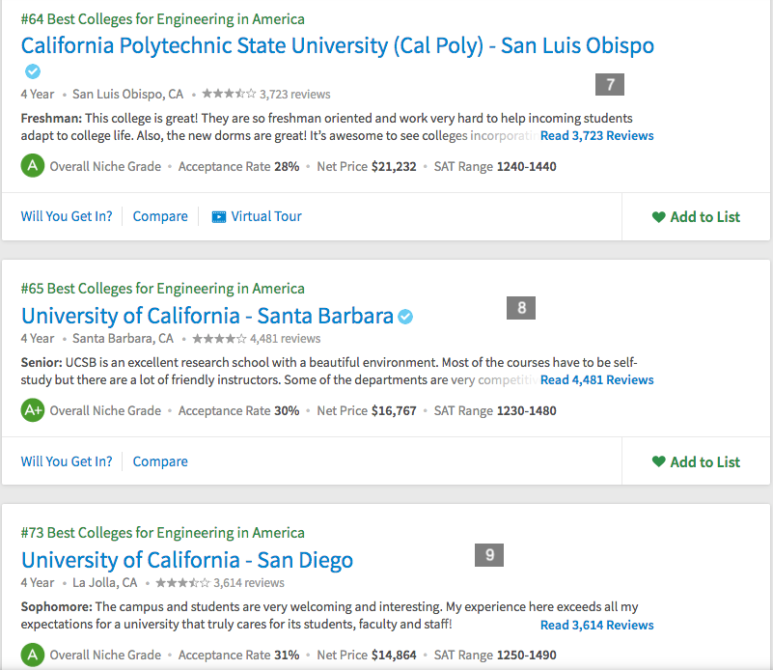Click San Luis Obispo, CA location text
773x670 pixels.
(x=128, y=94)
